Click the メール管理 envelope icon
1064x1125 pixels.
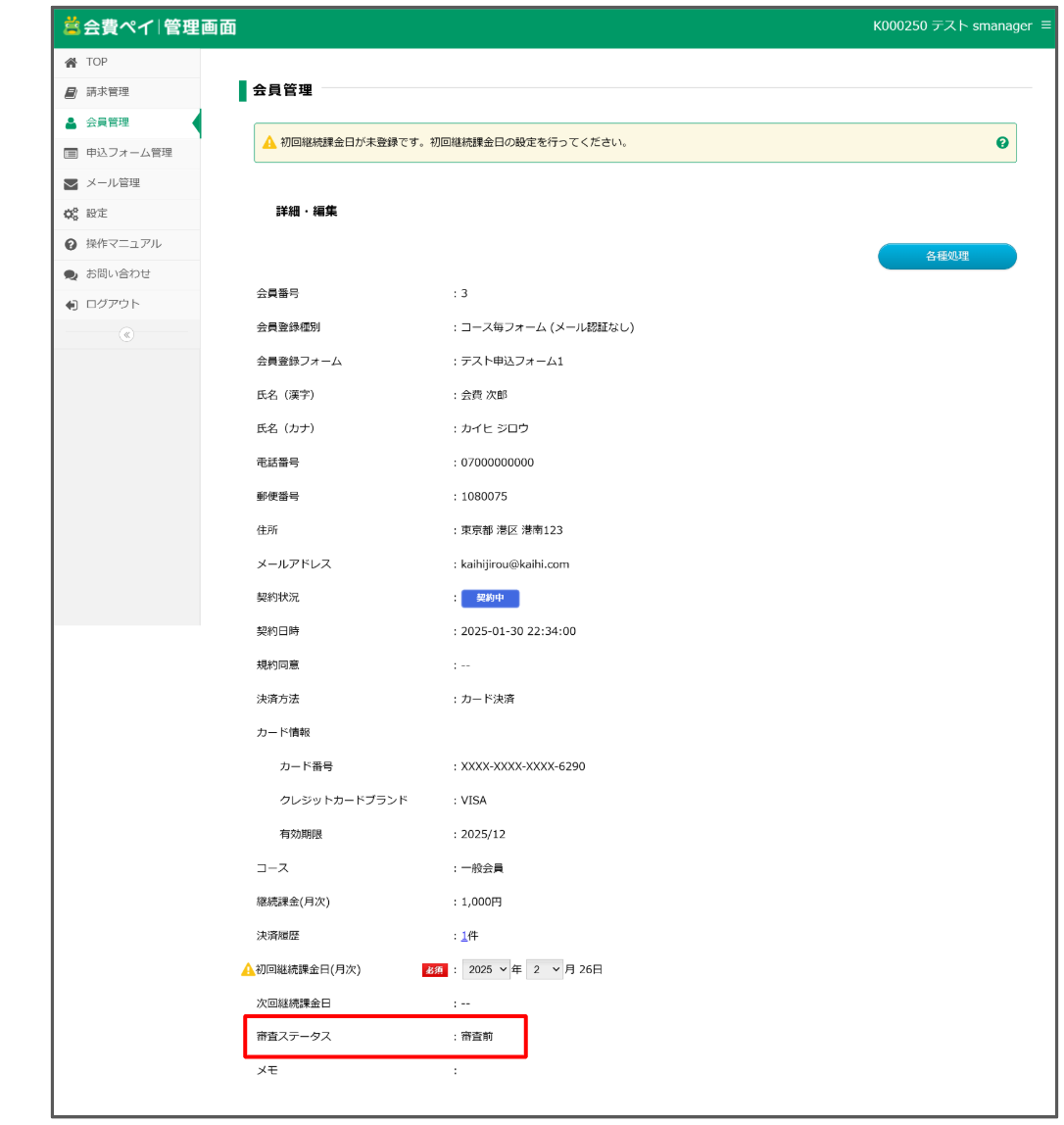[x=71, y=184]
